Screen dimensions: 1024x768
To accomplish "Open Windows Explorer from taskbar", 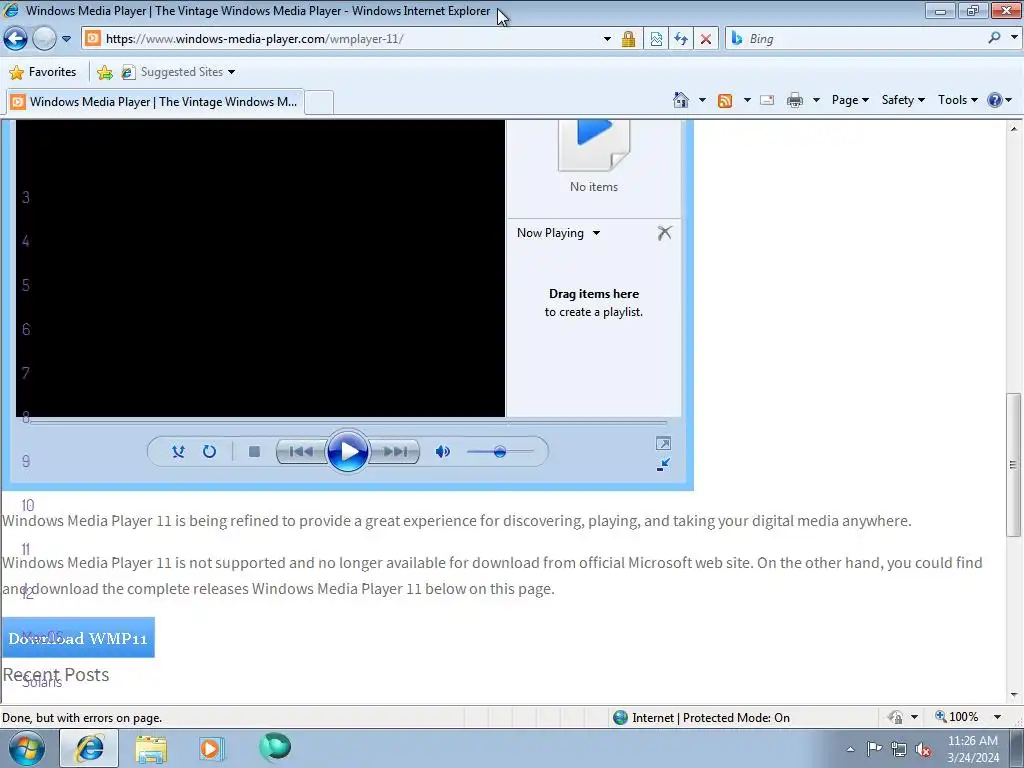I will 151,748.
